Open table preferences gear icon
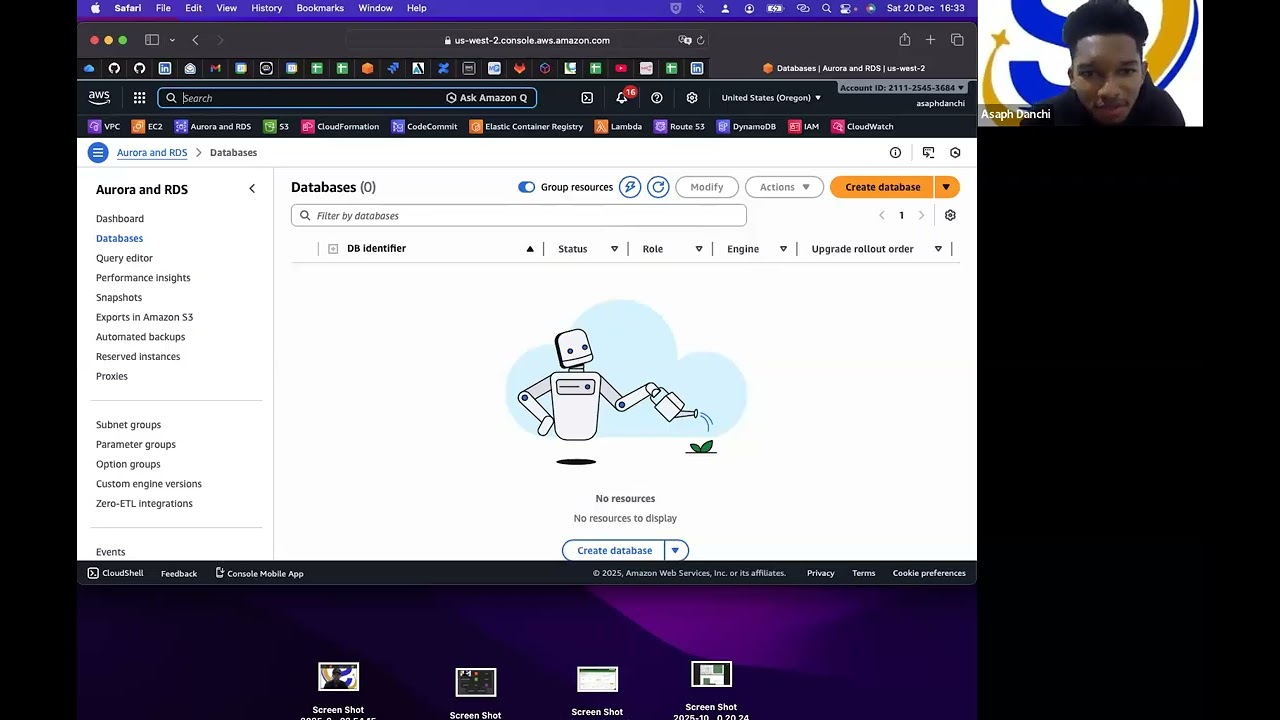Screen dimensions: 1280x720 (x=950, y=215)
